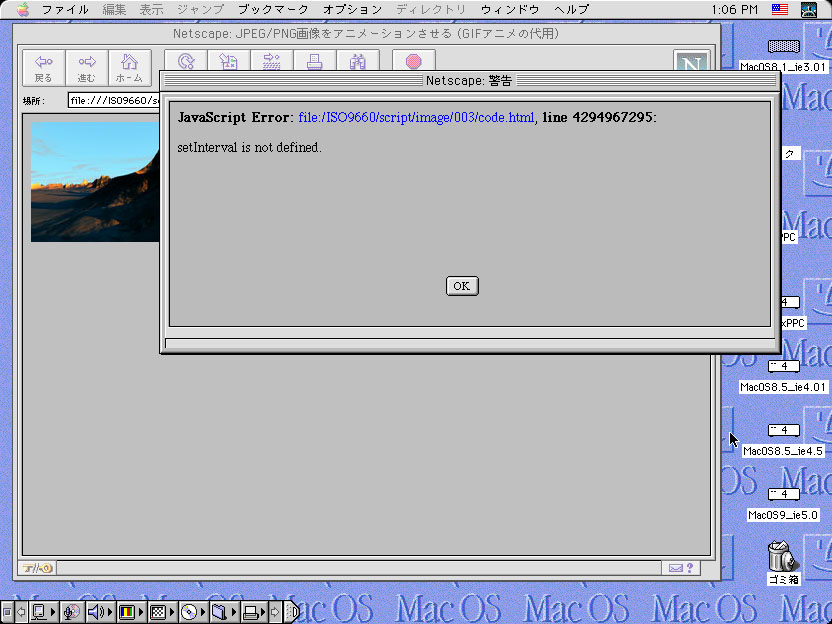Click the Home (ホーム) toolbar button
This screenshot has width=832, height=624.
[129, 68]
